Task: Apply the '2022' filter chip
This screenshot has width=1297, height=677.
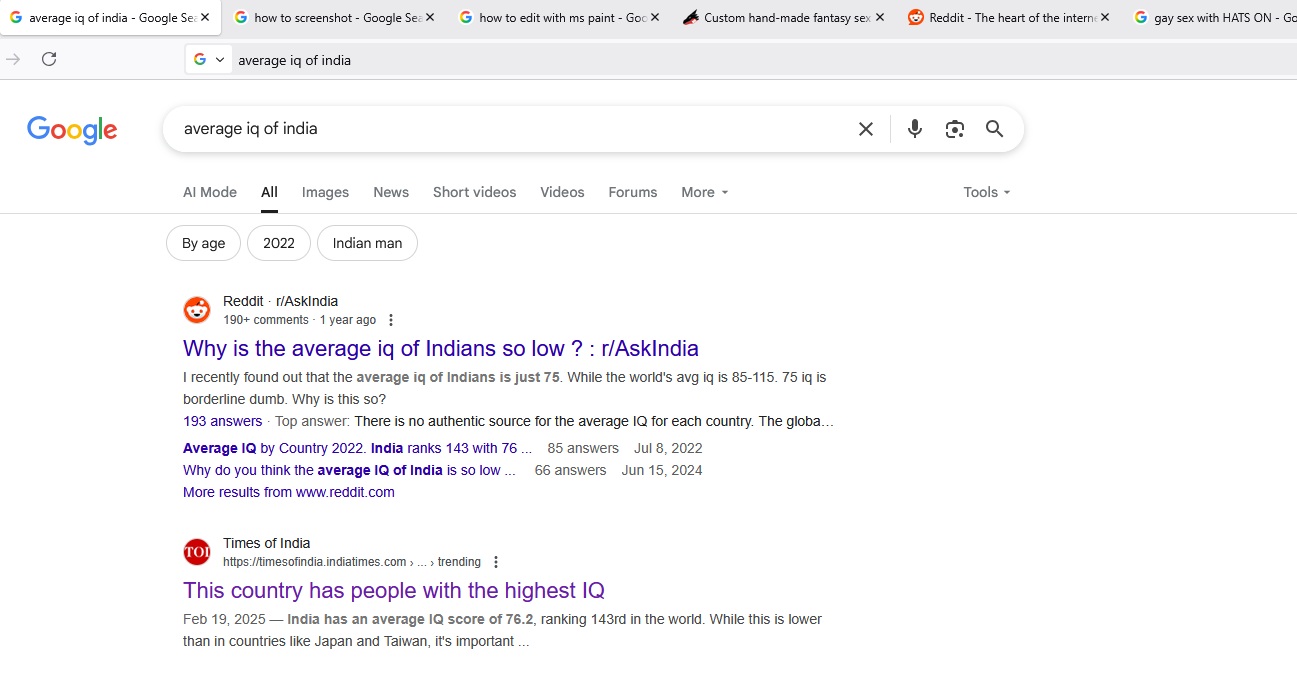Action: tap(279, 243)
